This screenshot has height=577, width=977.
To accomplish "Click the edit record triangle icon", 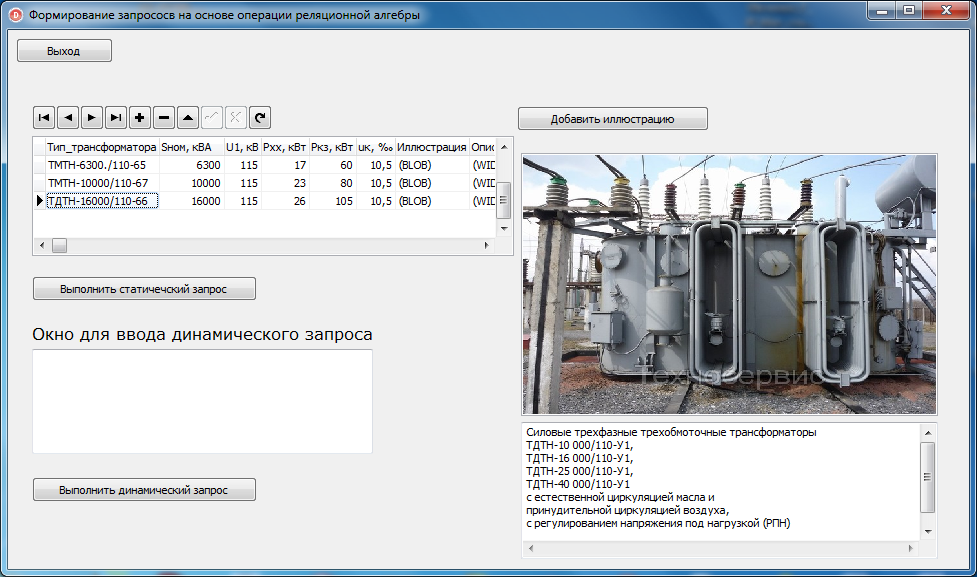I will point(188,118).
